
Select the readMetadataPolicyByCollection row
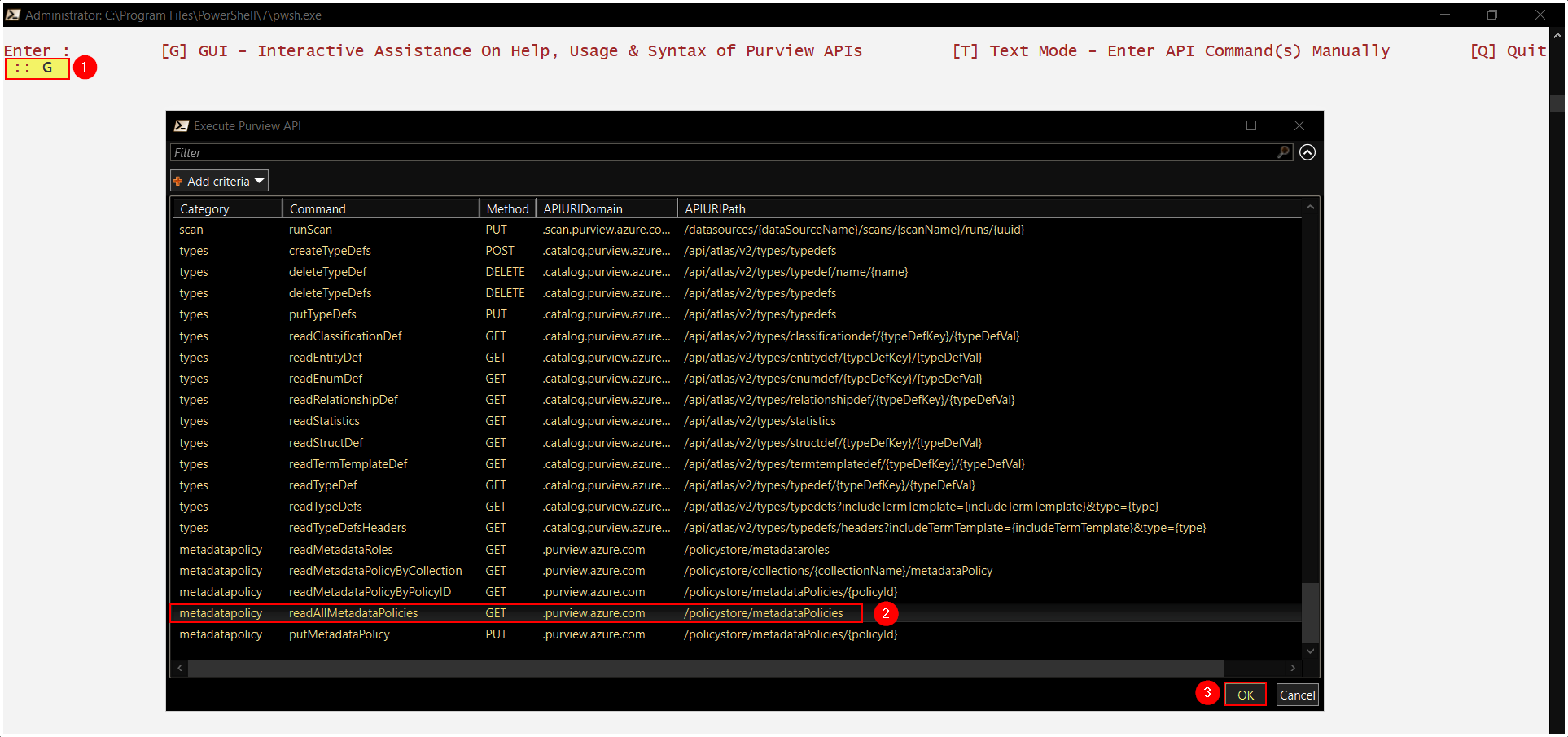[x=736, y=571]
